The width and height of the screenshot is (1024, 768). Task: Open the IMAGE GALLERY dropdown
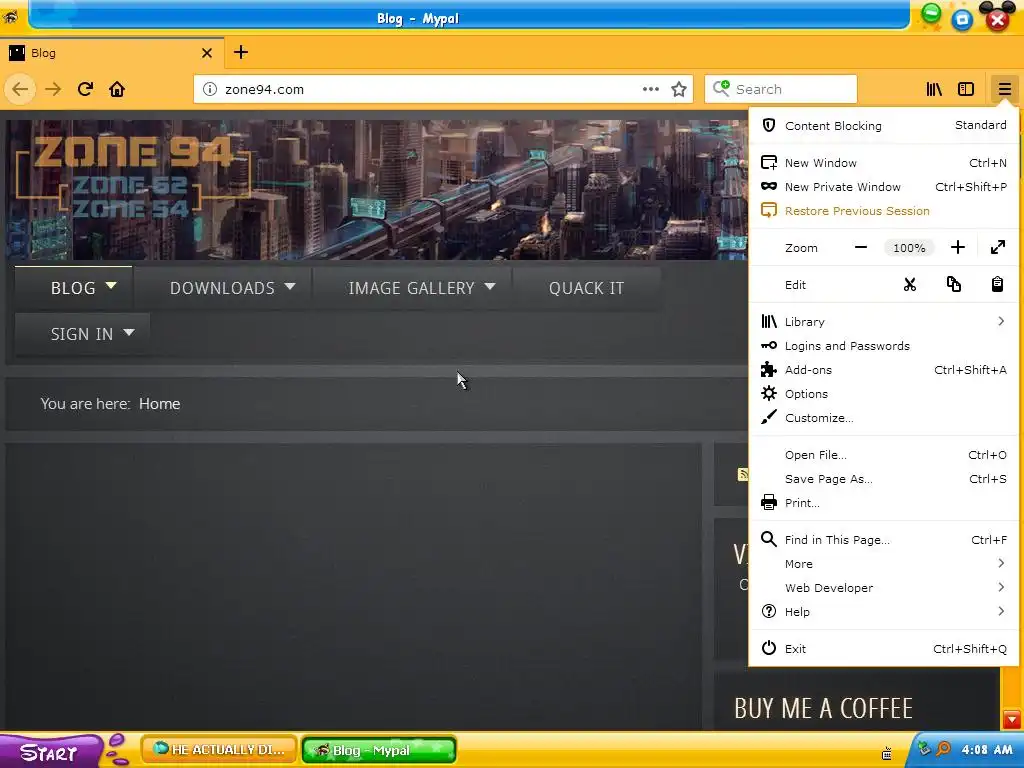[x=411, y=287]
